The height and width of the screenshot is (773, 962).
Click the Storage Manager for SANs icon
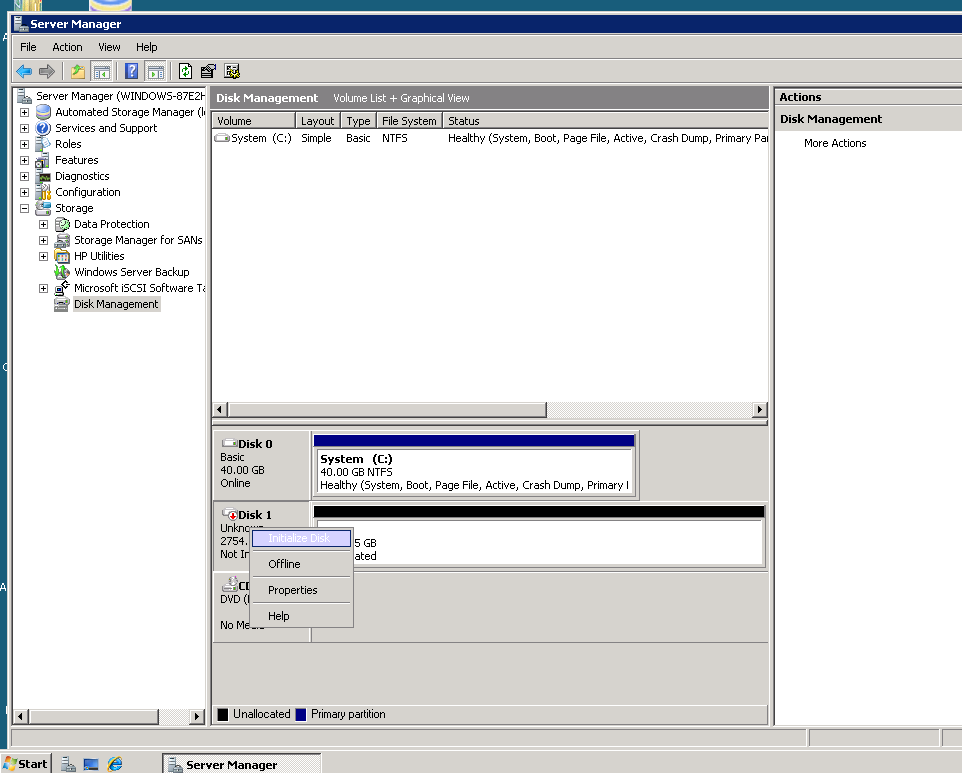(62, 240)
